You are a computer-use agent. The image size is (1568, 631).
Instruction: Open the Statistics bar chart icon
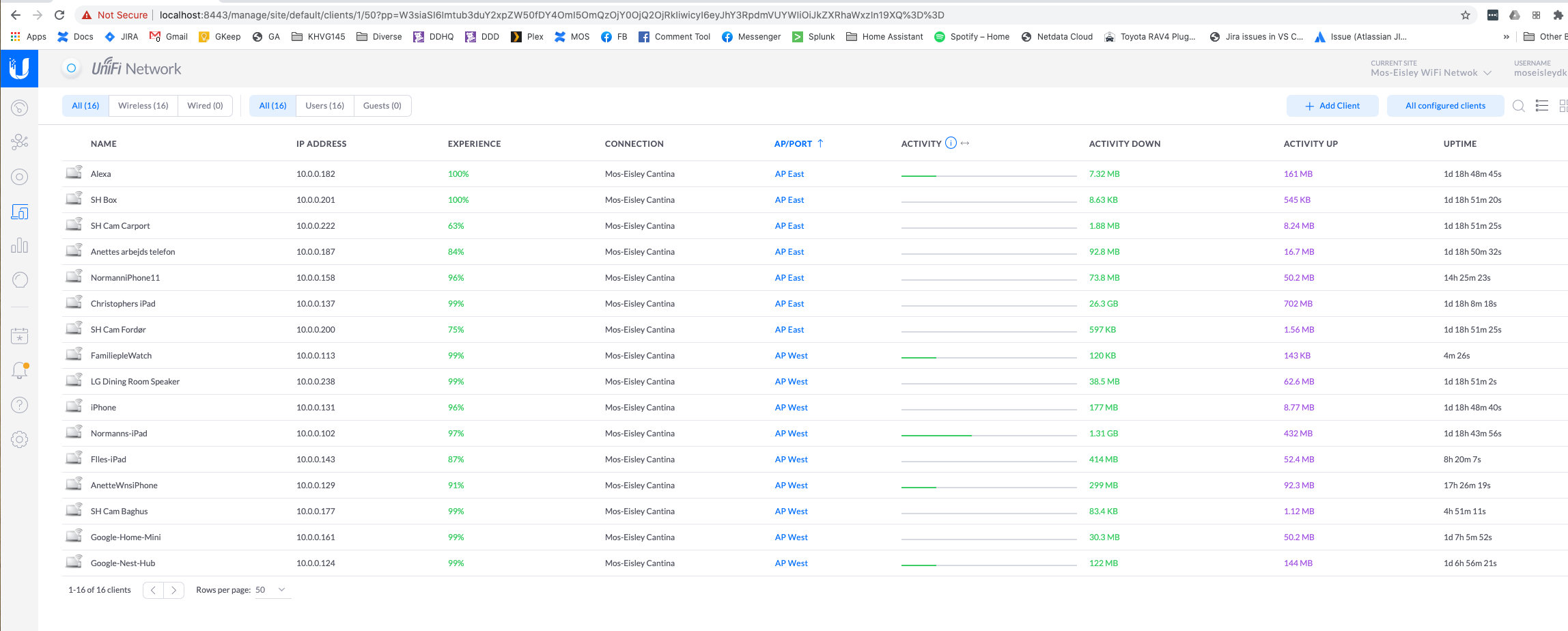20,246
